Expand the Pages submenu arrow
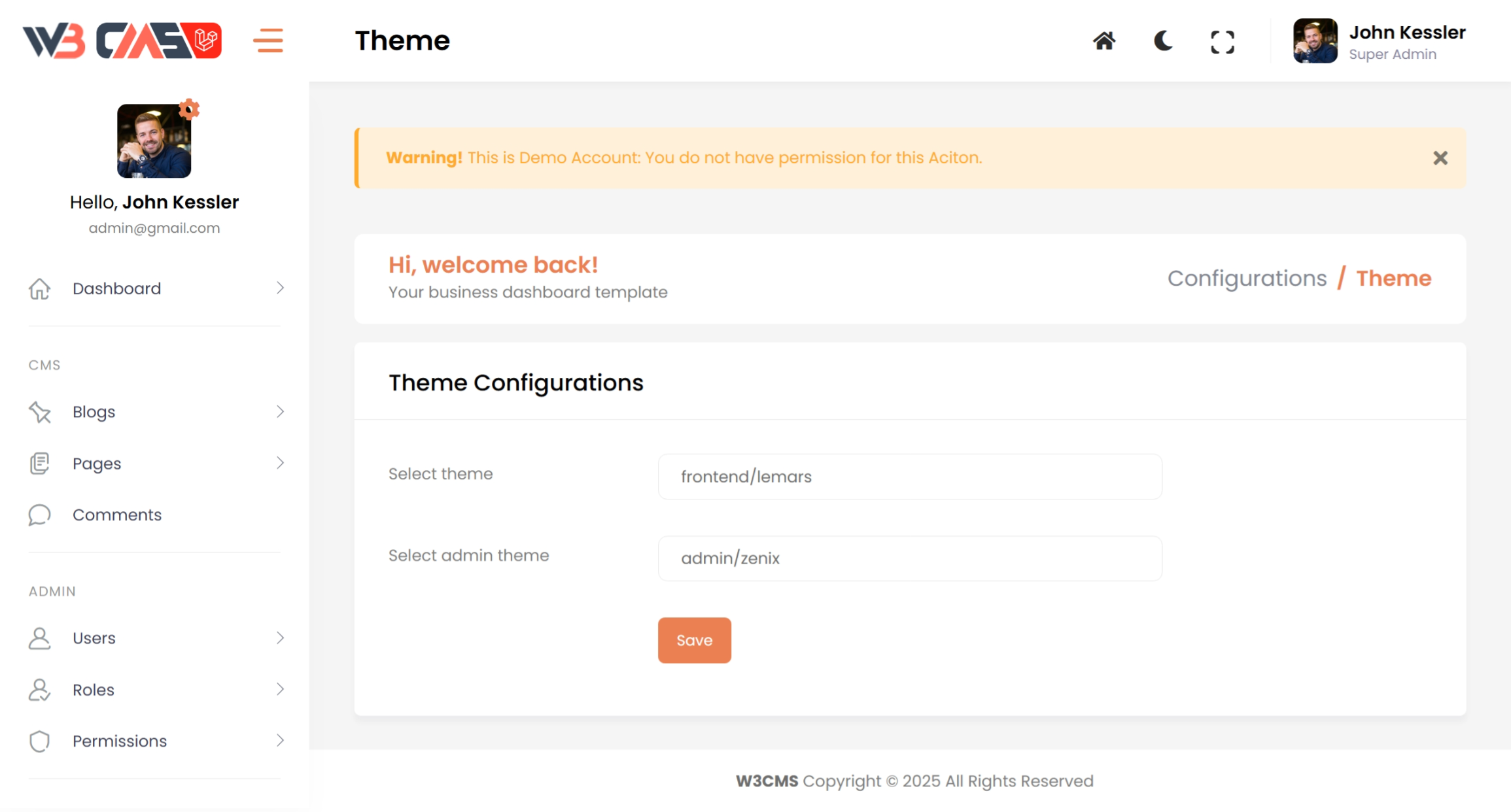Image resolution: width=1511 pixels, height=812 pixels. tap(280, 463)
